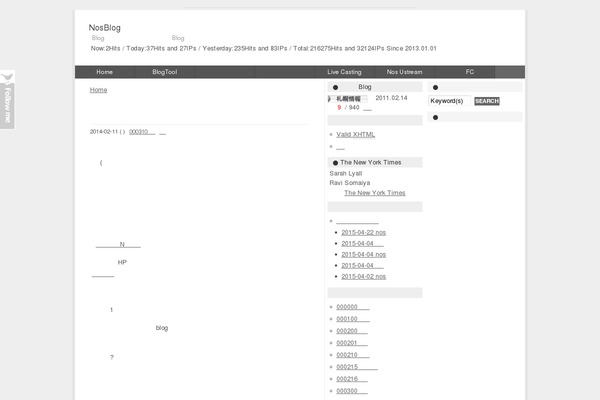Click the Home breadcrumb link
Image resolution: width=600 pixels, height=400 pixels.
(x=98, y=90)
